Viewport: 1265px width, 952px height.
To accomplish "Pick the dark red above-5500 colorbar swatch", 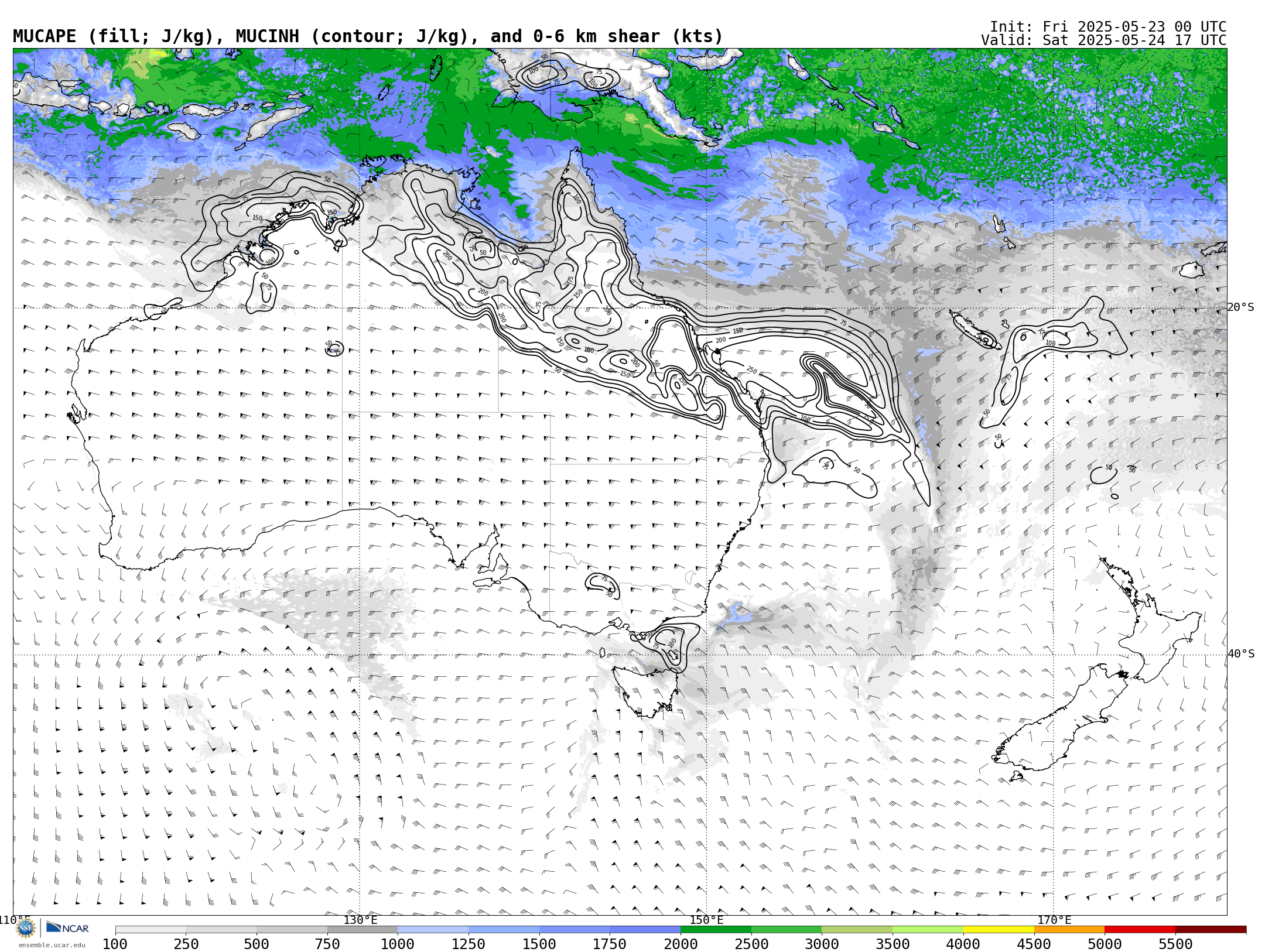I will click(x=1211, y=930).
